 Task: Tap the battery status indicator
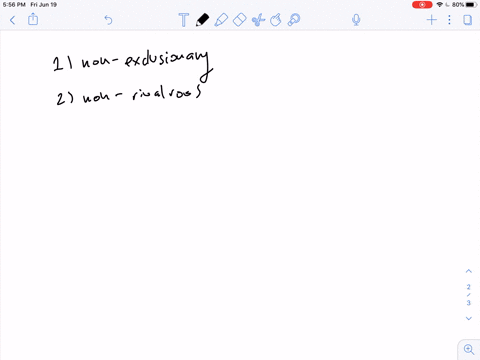pos(471,5)
